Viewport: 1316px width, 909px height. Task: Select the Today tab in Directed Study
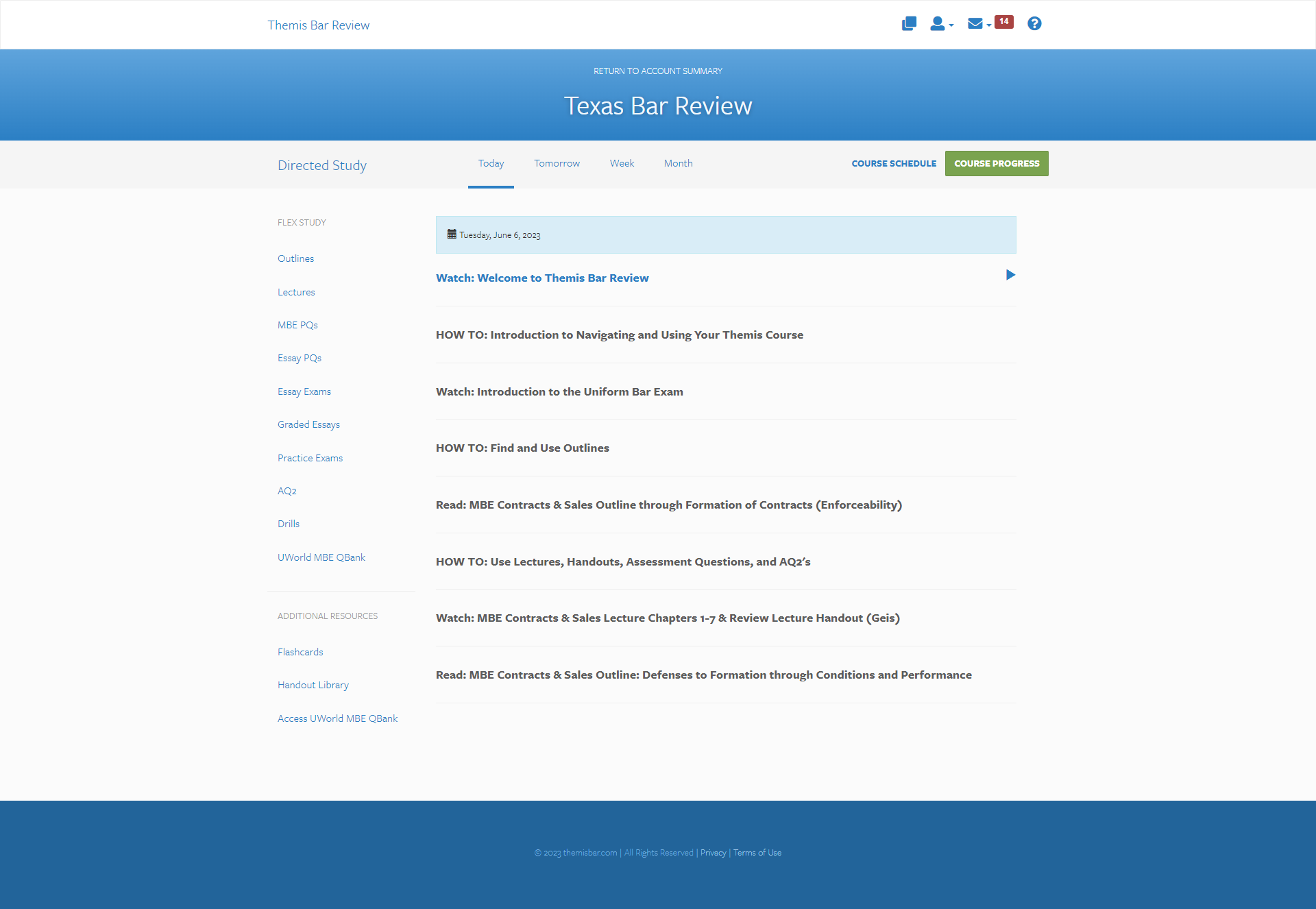[490, 163]
